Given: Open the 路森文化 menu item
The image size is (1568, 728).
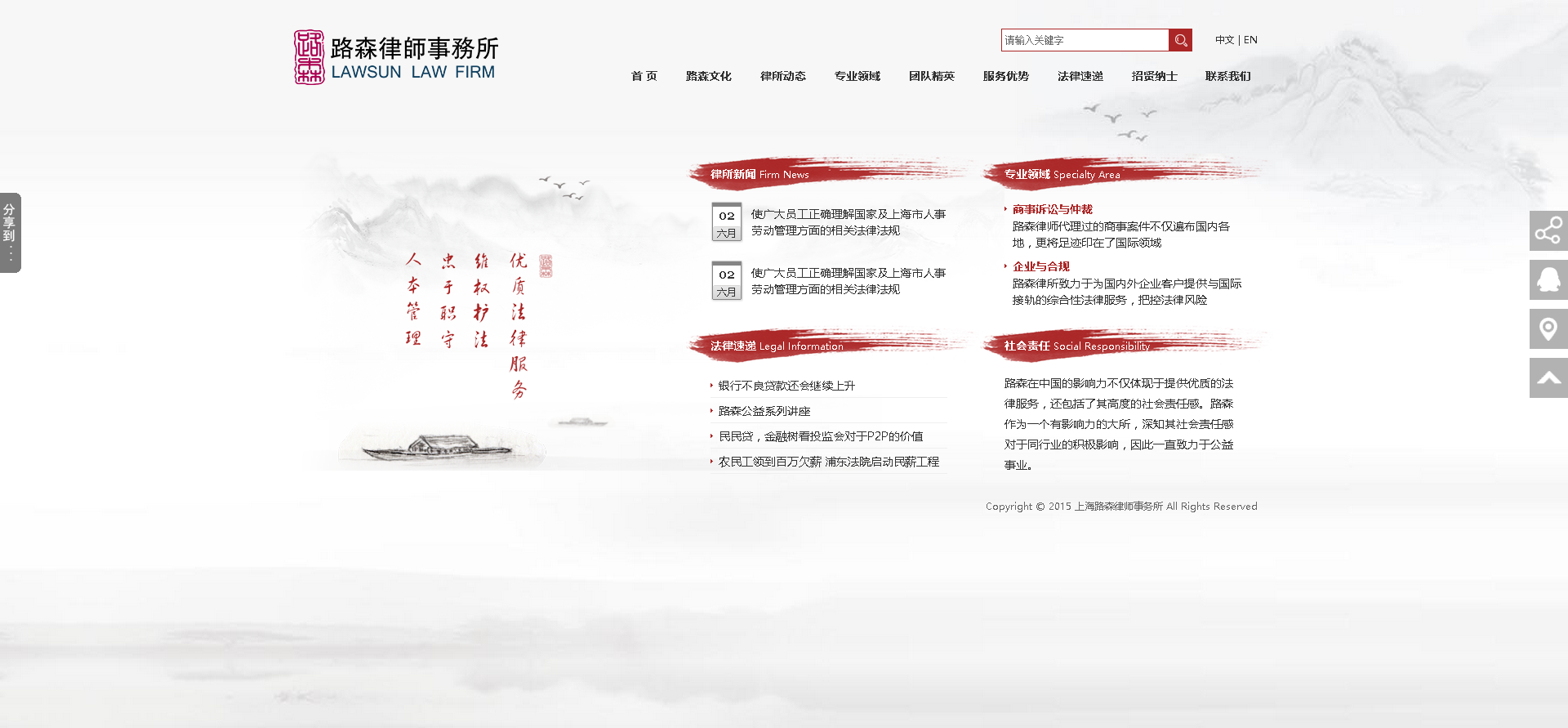Looking at the screenshot, I should [x=708, y=76].
